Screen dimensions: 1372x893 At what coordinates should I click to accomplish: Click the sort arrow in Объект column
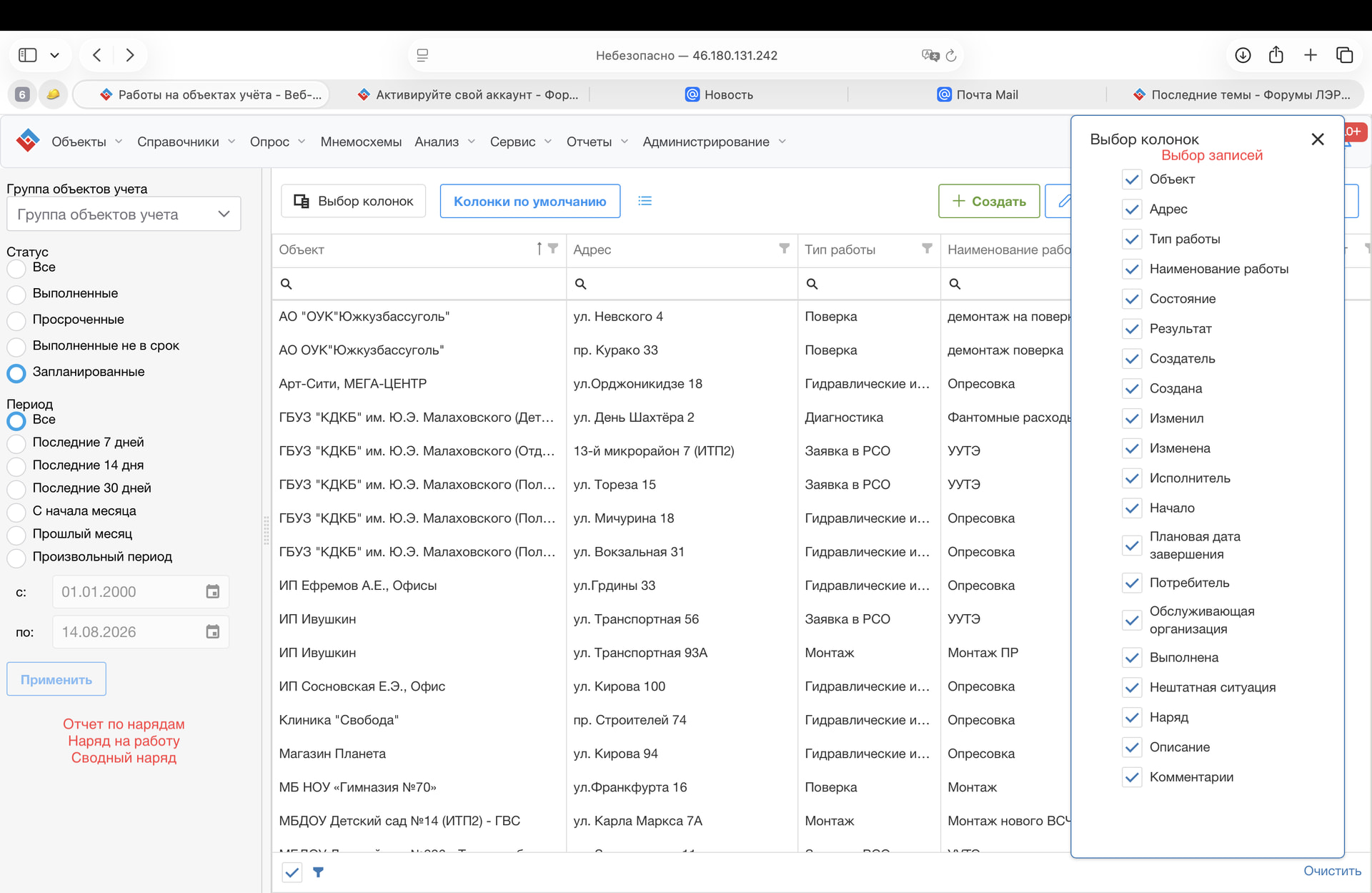(540, 248)
